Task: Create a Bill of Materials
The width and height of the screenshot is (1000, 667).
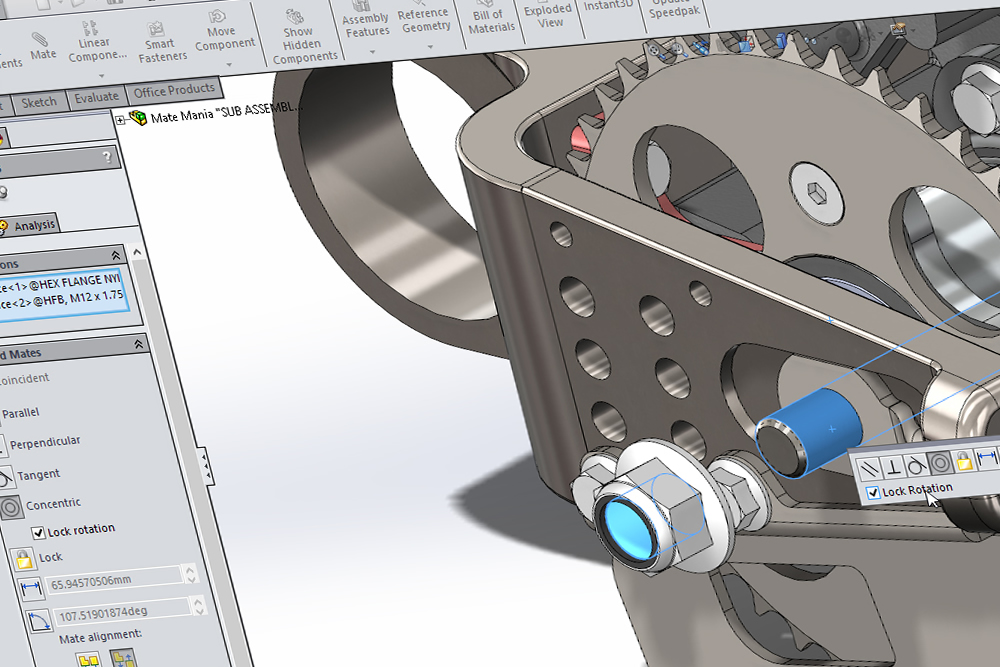Action: click(x=490, y=17)
